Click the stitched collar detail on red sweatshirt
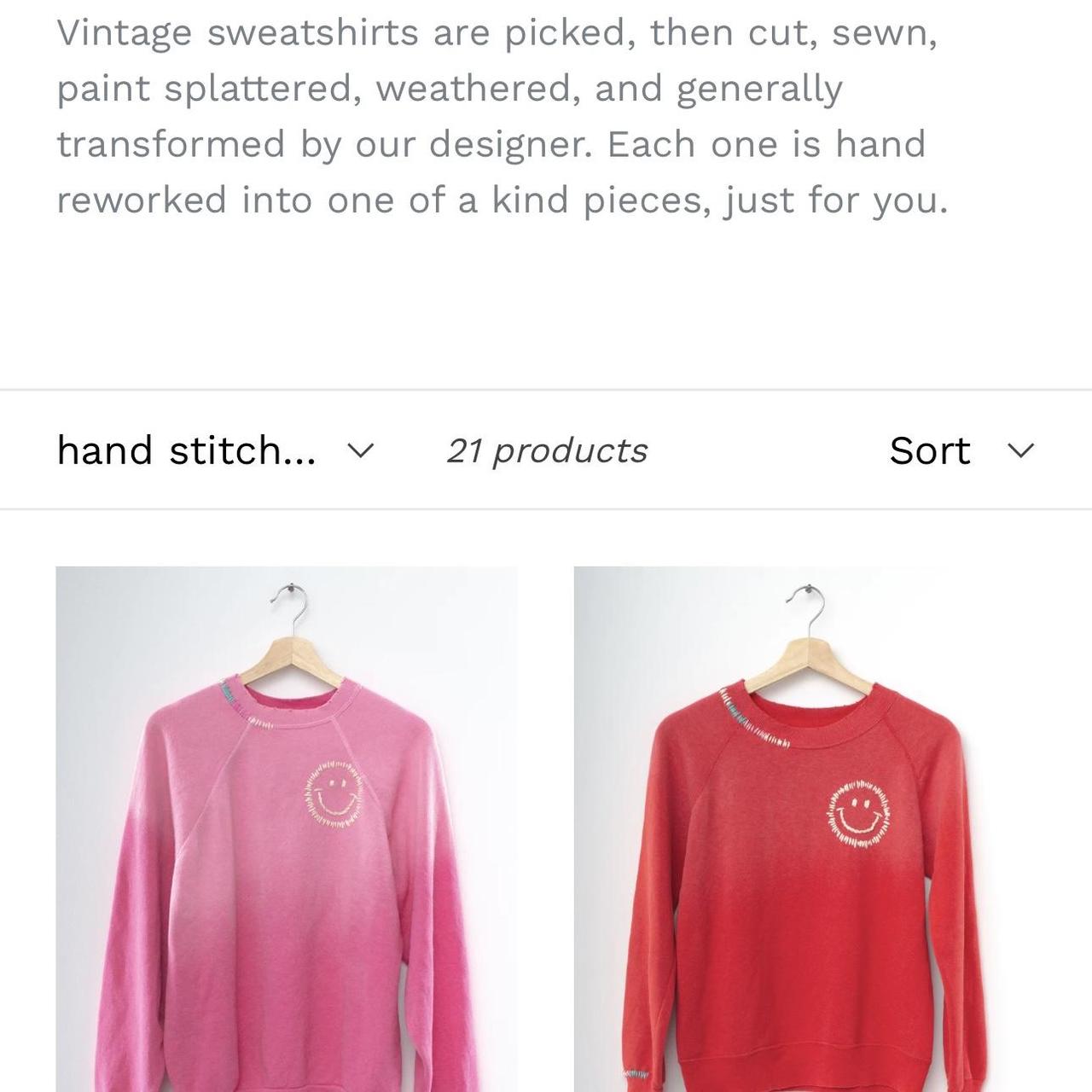The height and width of the screenshot is (1092, 1092). pos(752,718)
